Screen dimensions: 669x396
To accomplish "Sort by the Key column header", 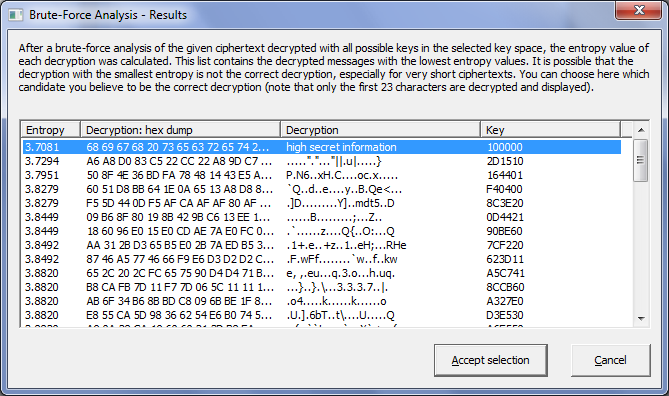I will (x=550, y=130).
